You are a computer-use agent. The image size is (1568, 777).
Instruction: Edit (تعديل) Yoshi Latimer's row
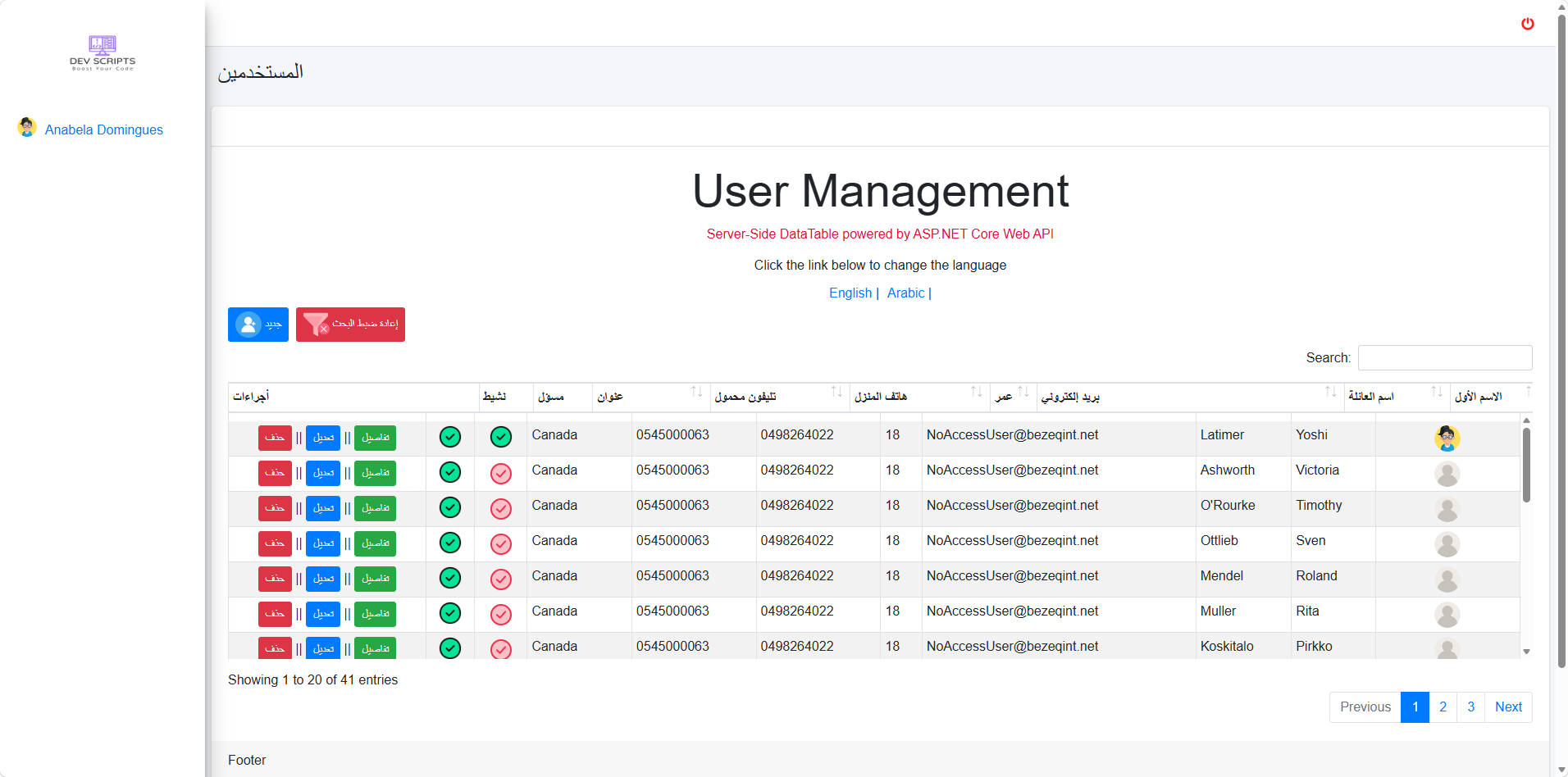[x=323, y=438]
